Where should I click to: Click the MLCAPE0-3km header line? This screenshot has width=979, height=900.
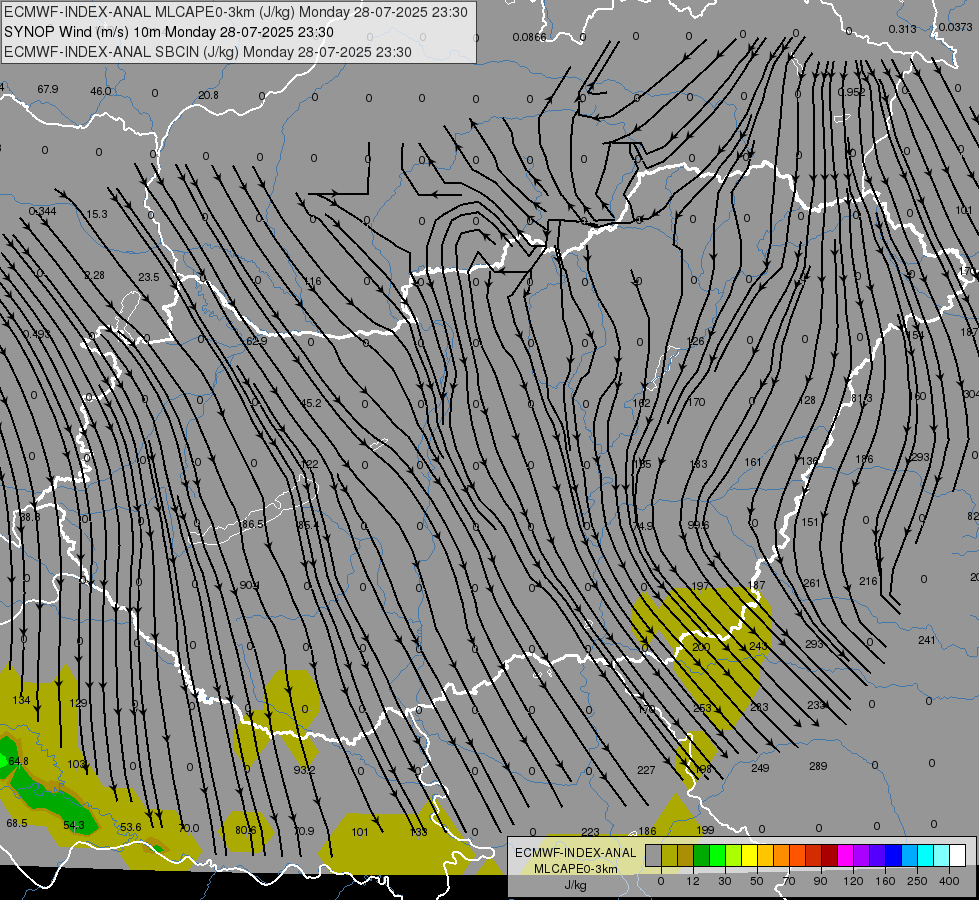coord(236,12)
